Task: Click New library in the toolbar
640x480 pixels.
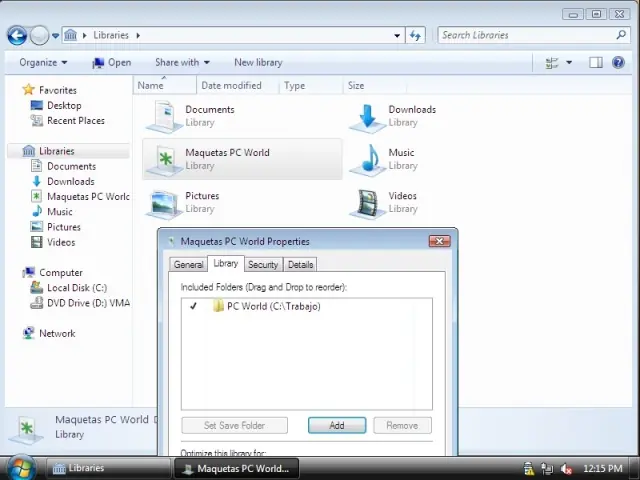Action: coord(258,62)
